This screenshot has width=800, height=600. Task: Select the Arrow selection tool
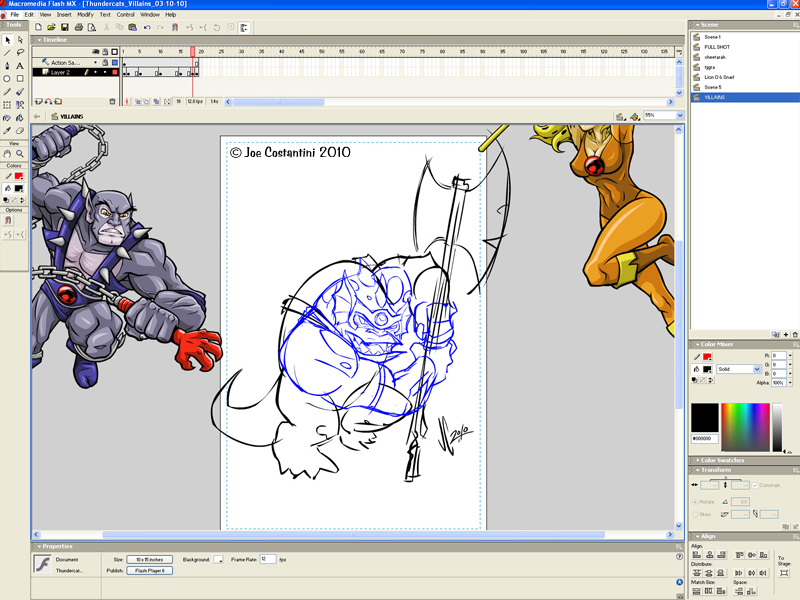7,40
